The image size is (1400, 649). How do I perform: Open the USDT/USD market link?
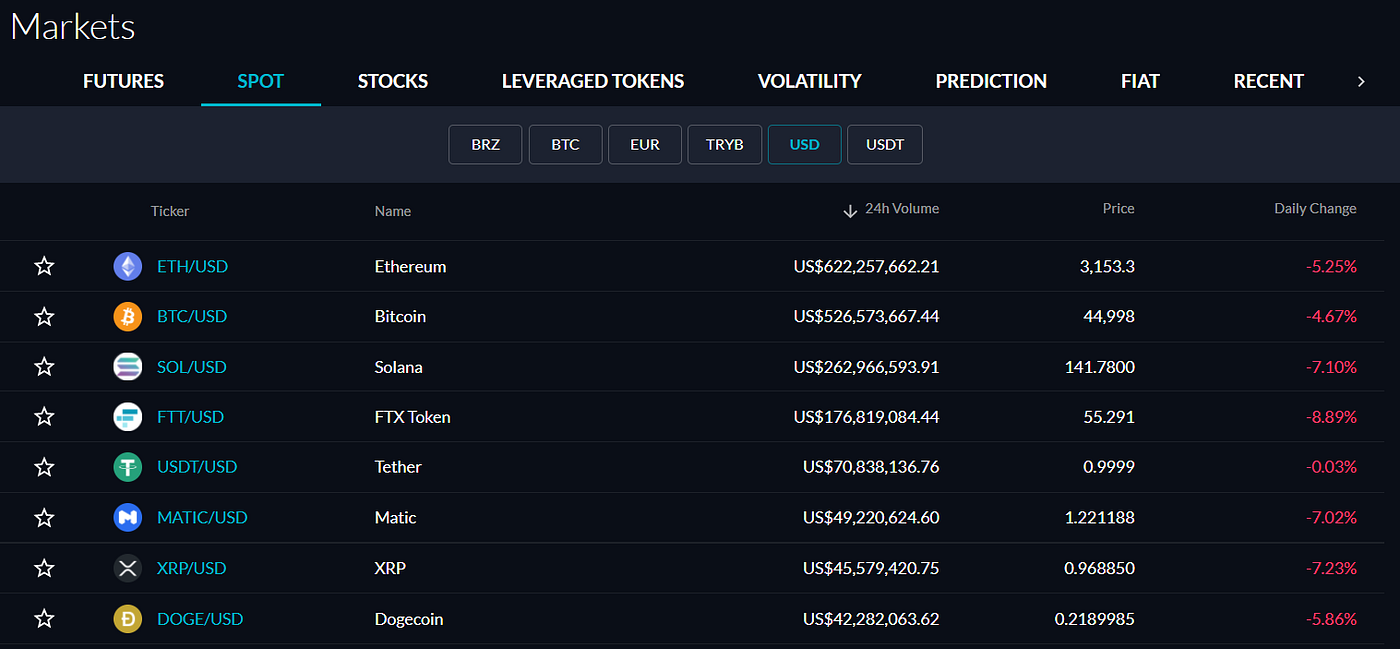197,467
